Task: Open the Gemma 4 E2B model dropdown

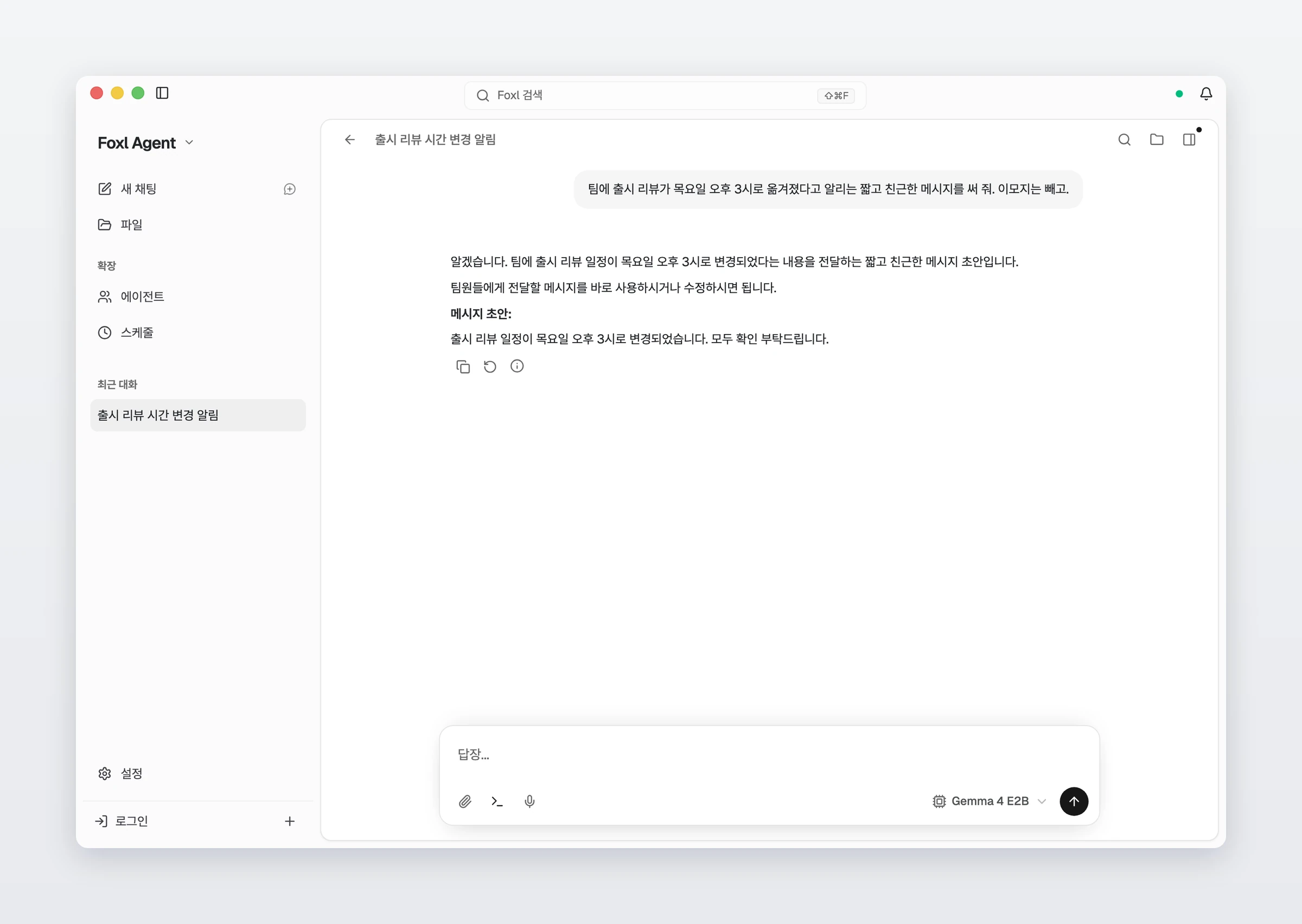Action: click(989, 801)
